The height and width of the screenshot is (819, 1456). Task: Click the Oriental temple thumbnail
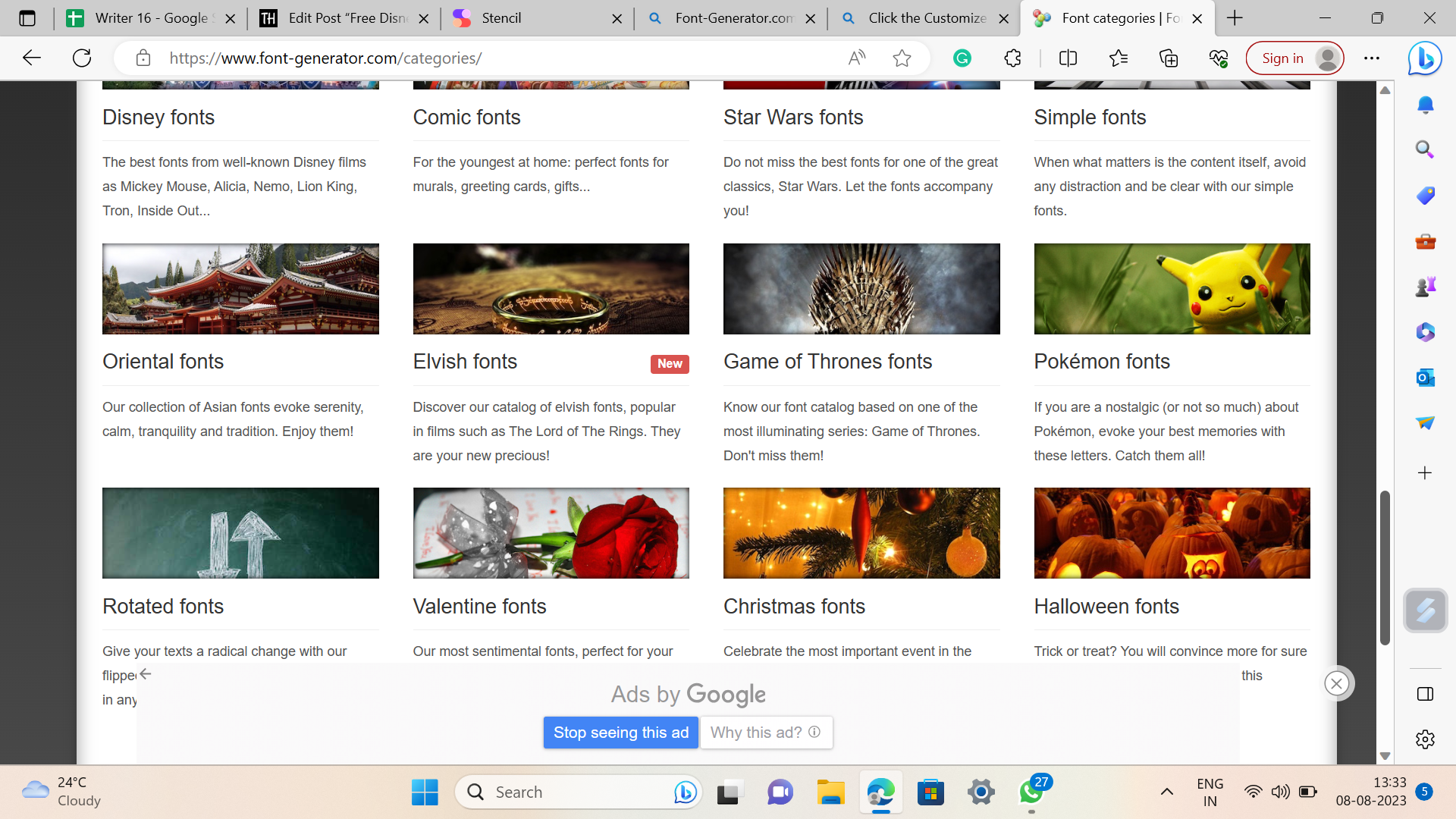click(240, 289)
